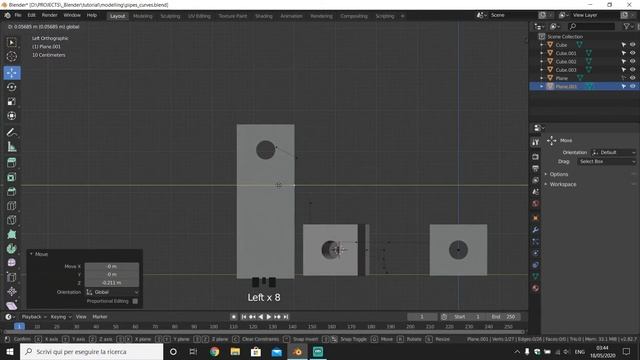
Task: Select the Spin tool
Action: [x=12, y=249]
